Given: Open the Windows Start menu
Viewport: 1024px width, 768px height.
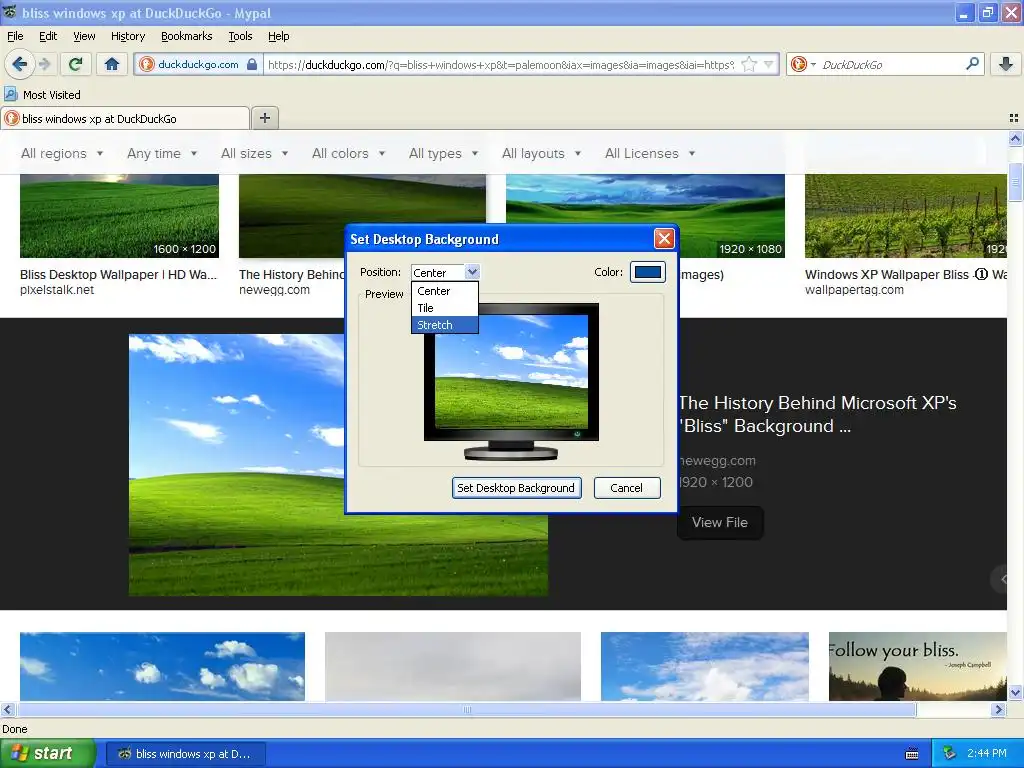Looking at the screenshot, I should [48, 753].
